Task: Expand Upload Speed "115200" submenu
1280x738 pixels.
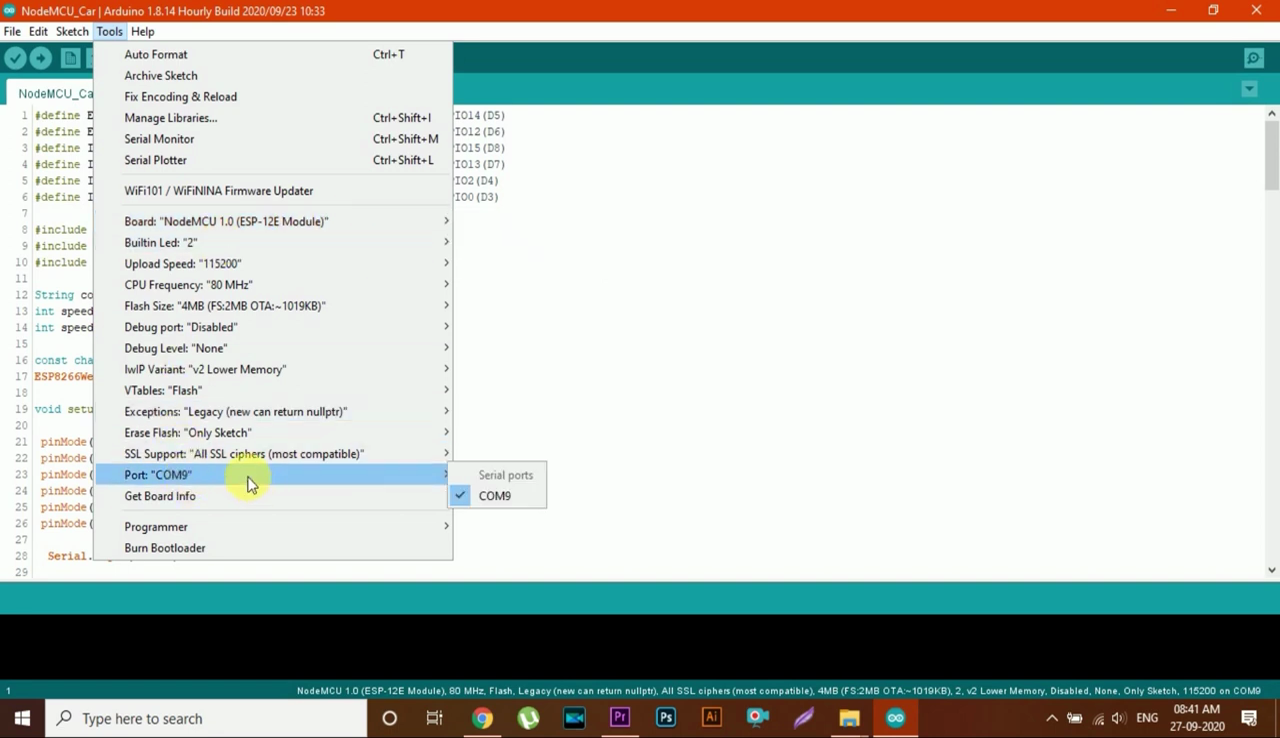Action: (273, 264)
